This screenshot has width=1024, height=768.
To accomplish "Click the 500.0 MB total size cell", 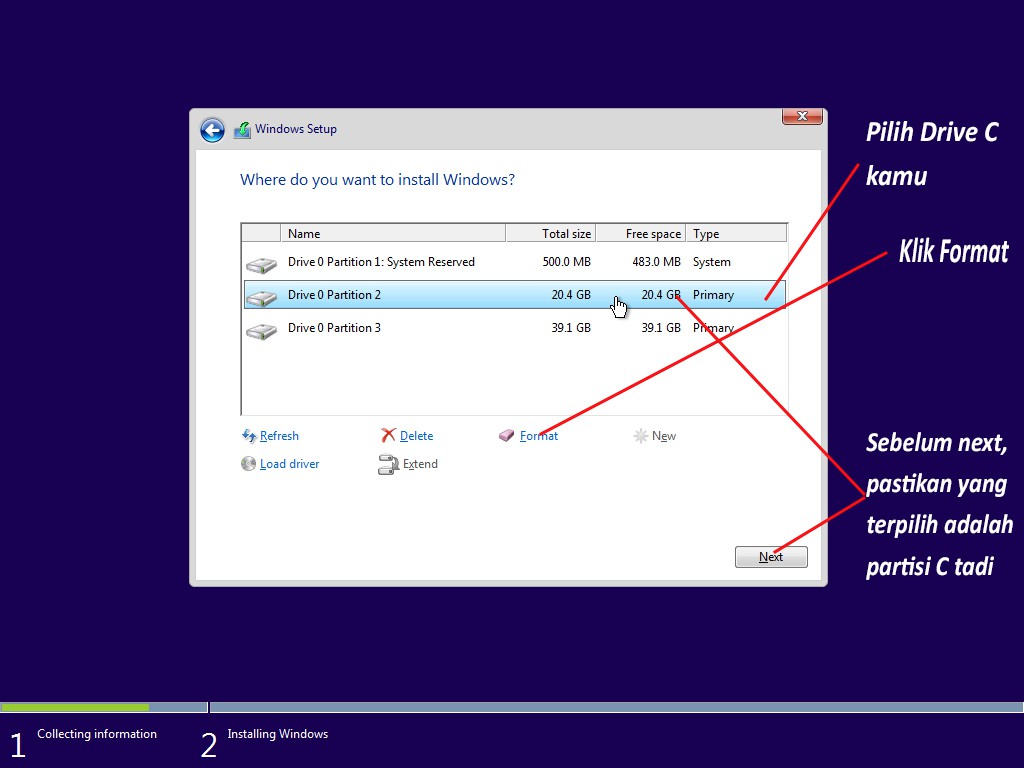I will coord(566,262).
